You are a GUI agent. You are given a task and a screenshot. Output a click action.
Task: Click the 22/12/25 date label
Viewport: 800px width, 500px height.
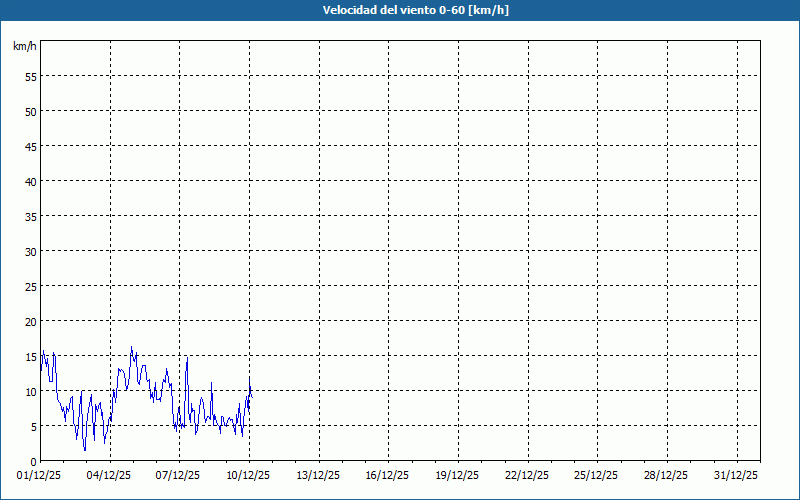click(x=527, y=475)
